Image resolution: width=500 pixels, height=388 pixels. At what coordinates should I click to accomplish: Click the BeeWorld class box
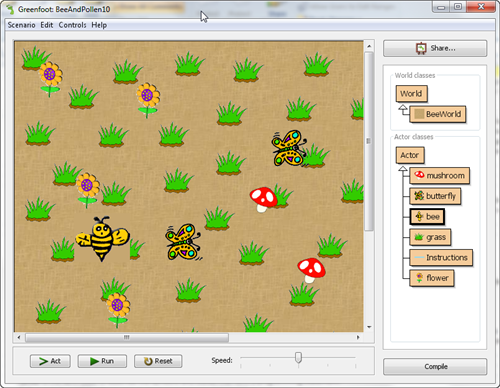(x=437, y=114)
